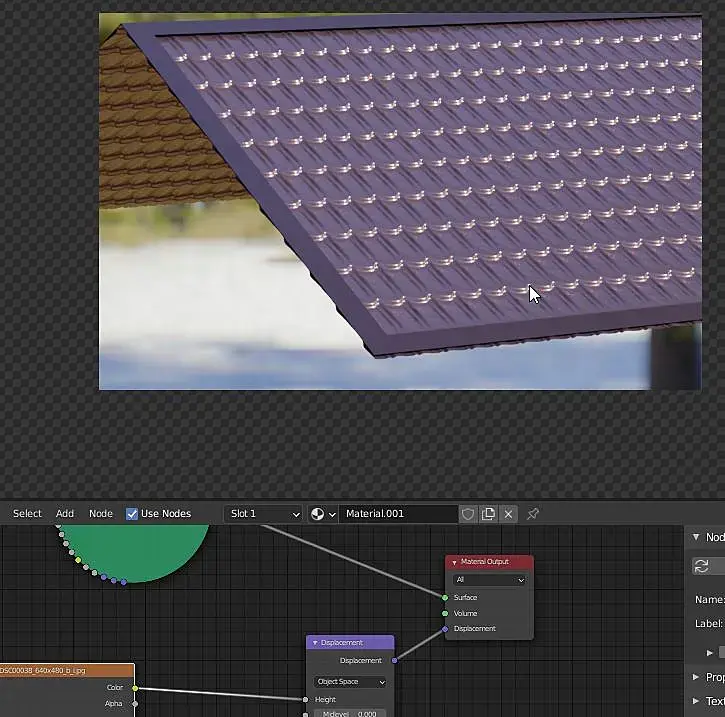
Task: Select the DSC00038 image texture node header
Action: click(67, 670)
